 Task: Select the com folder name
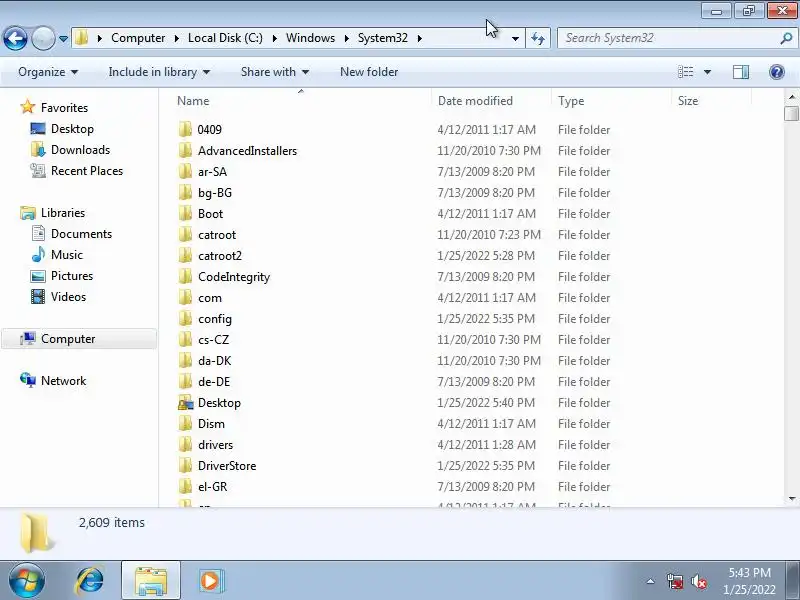tap(210, 298)
